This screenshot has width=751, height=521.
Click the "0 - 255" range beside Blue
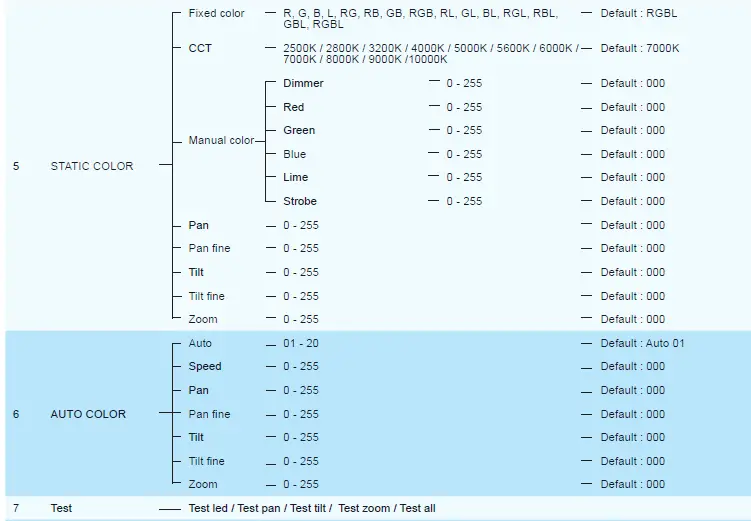(x=464, y=154)
